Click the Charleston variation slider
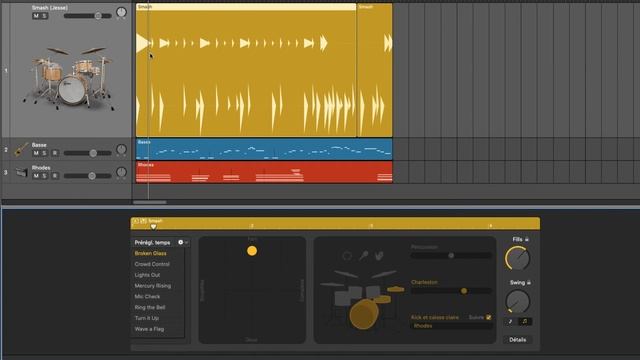This screenshot has height=360, width=640. 451,291
